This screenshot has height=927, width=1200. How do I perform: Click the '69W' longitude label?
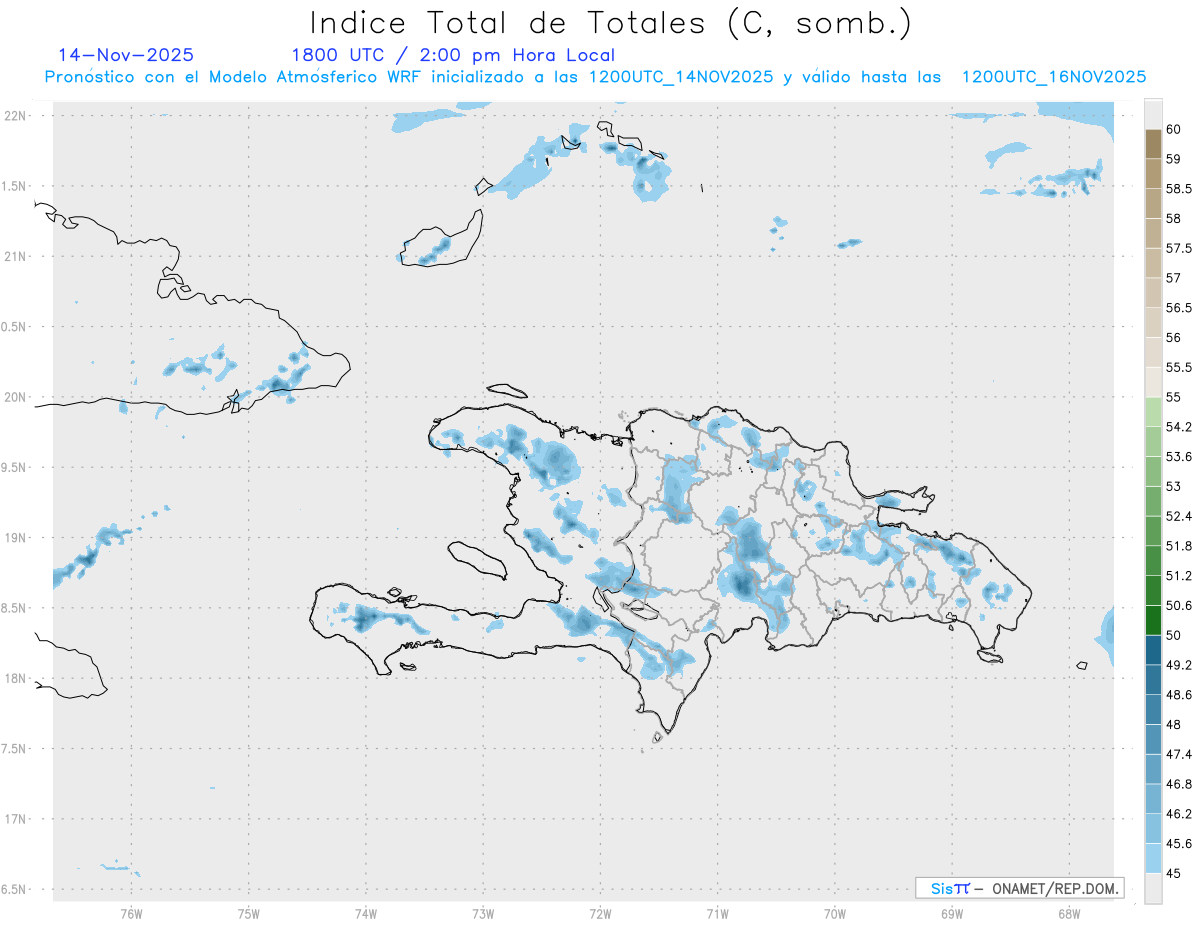click(952, 913)
